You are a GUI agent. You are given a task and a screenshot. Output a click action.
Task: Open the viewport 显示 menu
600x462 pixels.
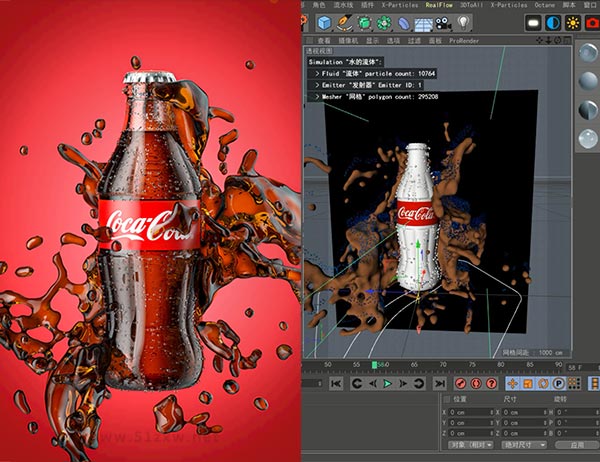[372, 40]
